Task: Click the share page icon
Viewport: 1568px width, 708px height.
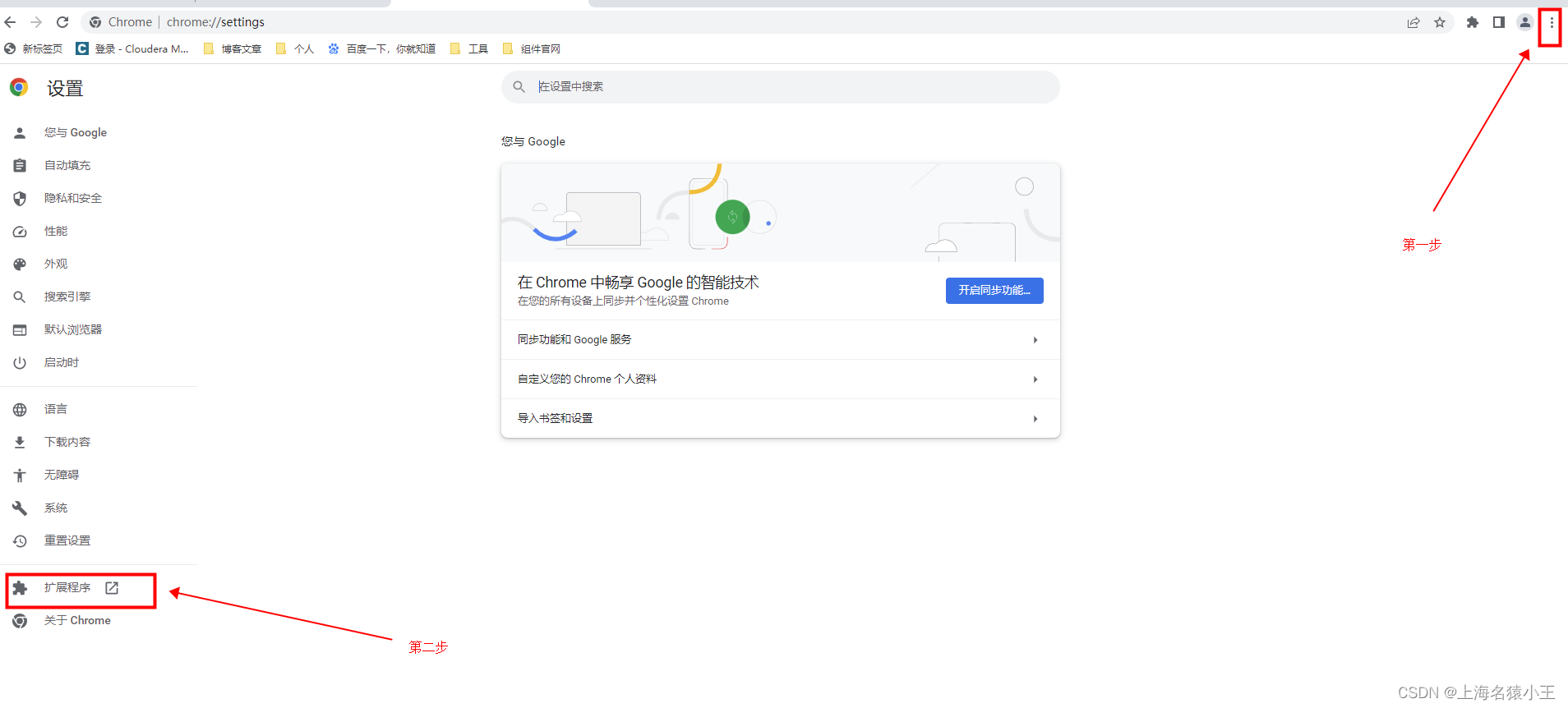Action: [1414, 22]
